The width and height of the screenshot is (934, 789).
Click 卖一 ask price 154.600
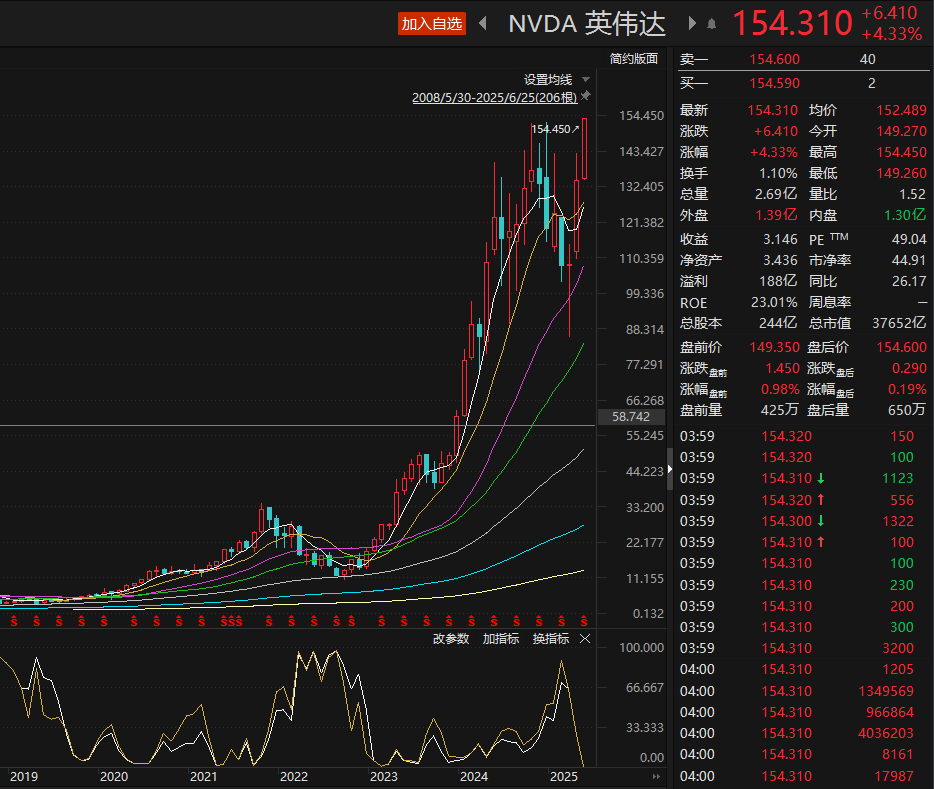(x=774, y=59)
